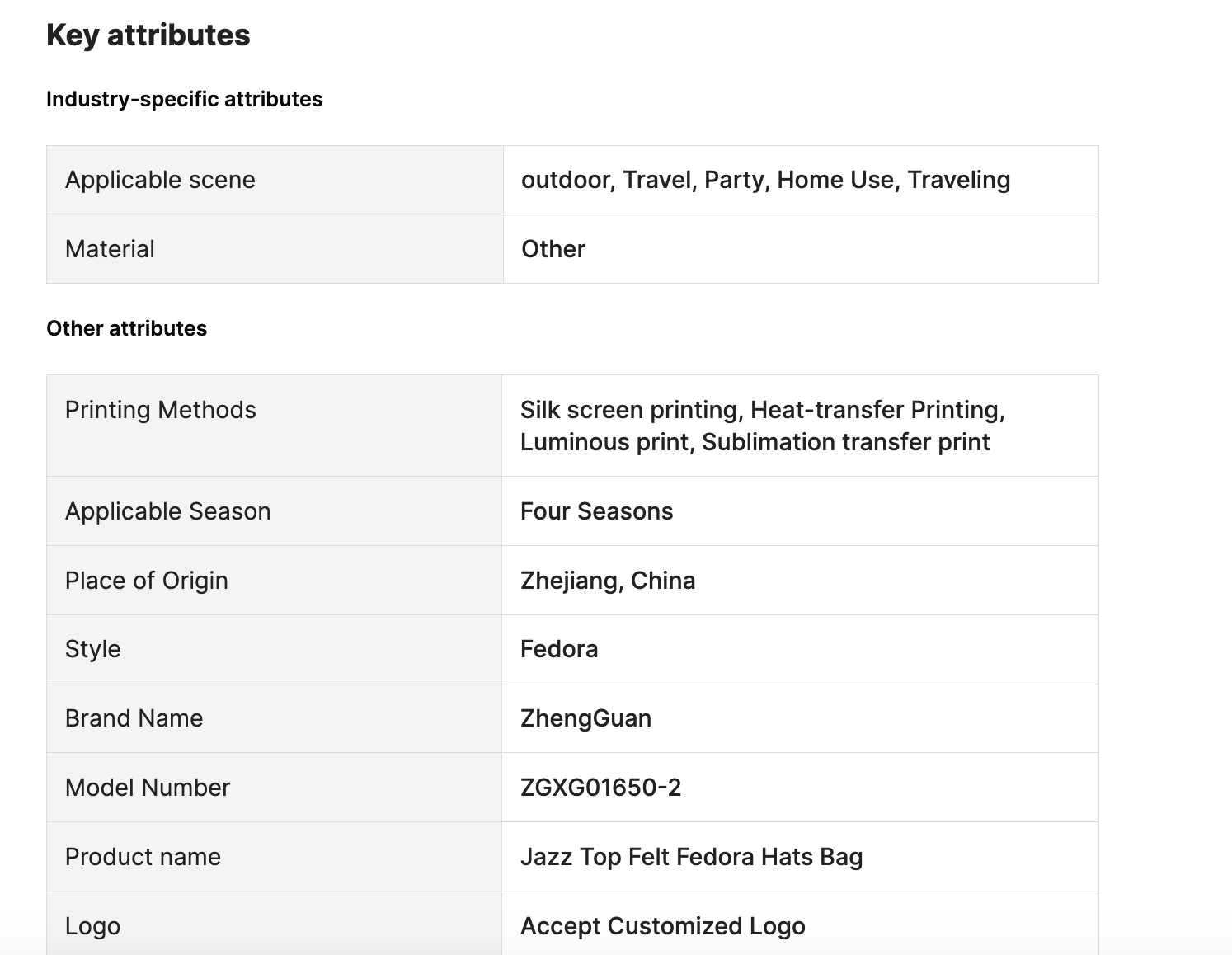Select Jazz Top Felt Fedora Hats Bag text
This screenshot has width=1232, height=955.
click(692, 857)
